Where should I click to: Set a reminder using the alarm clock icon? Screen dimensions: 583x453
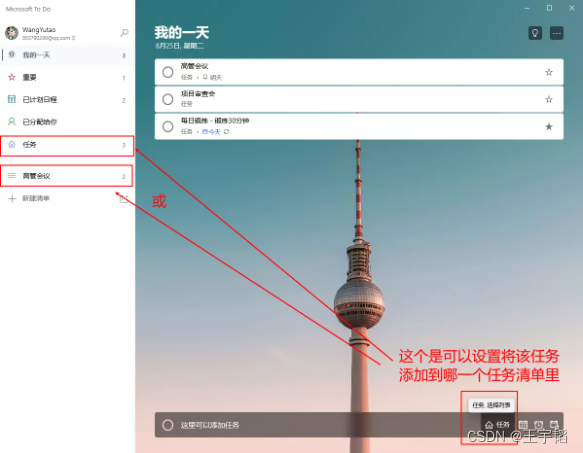pyautogui.click(x=538, y=424)
